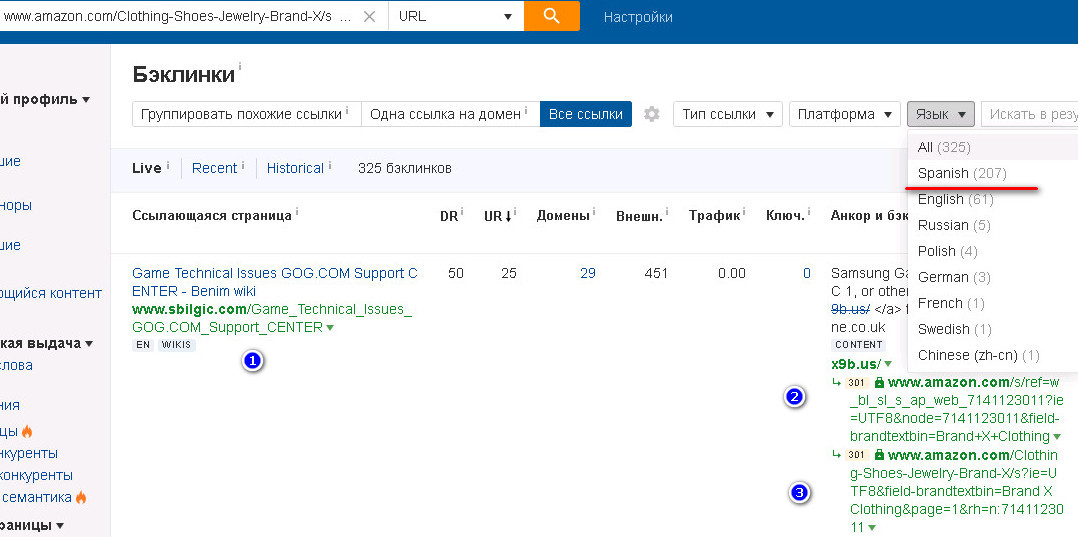This screenshot has width=1078, height=537.
Task: Choose Группировать похожие ссылки mode
Action: click(246, 114)
